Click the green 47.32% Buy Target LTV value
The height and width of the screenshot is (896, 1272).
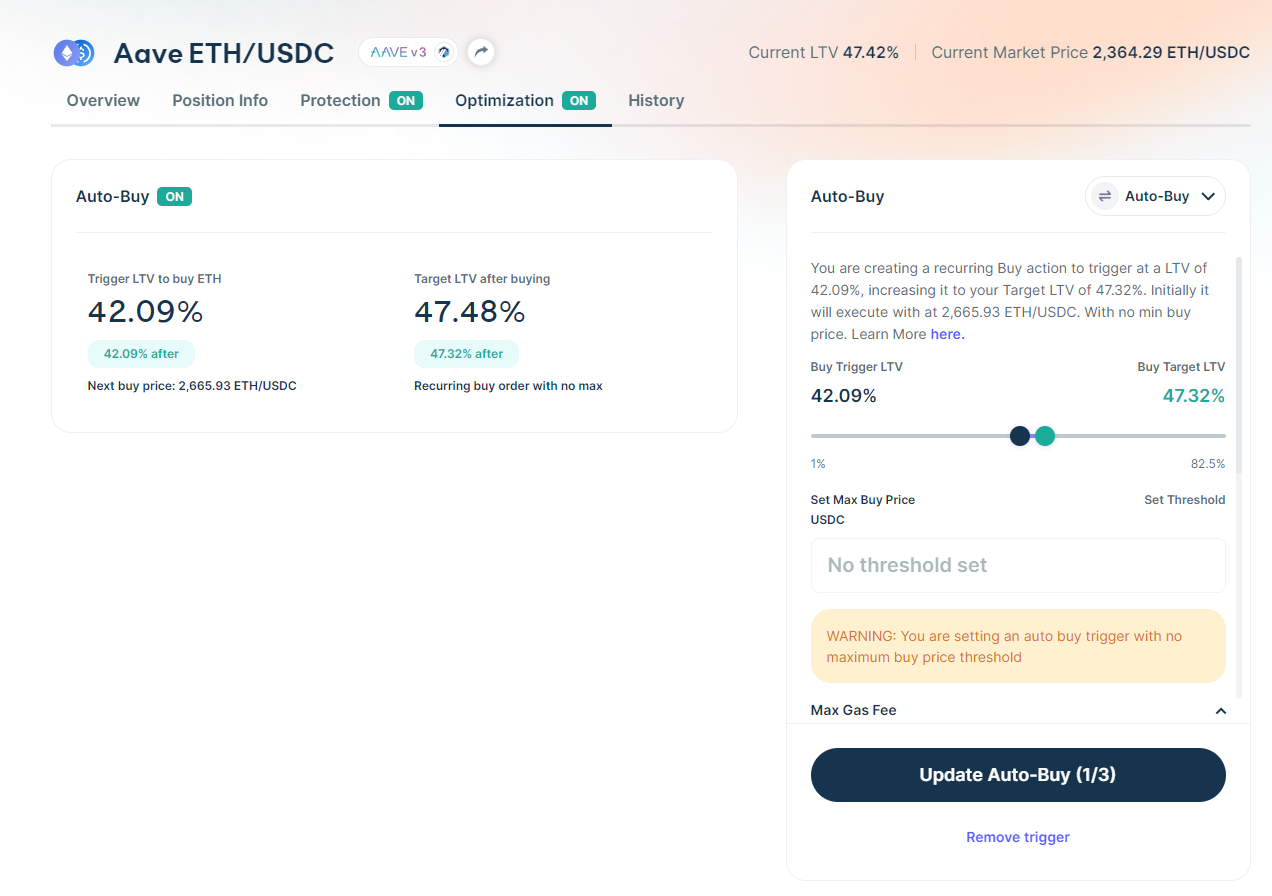tap(1194, 396)
